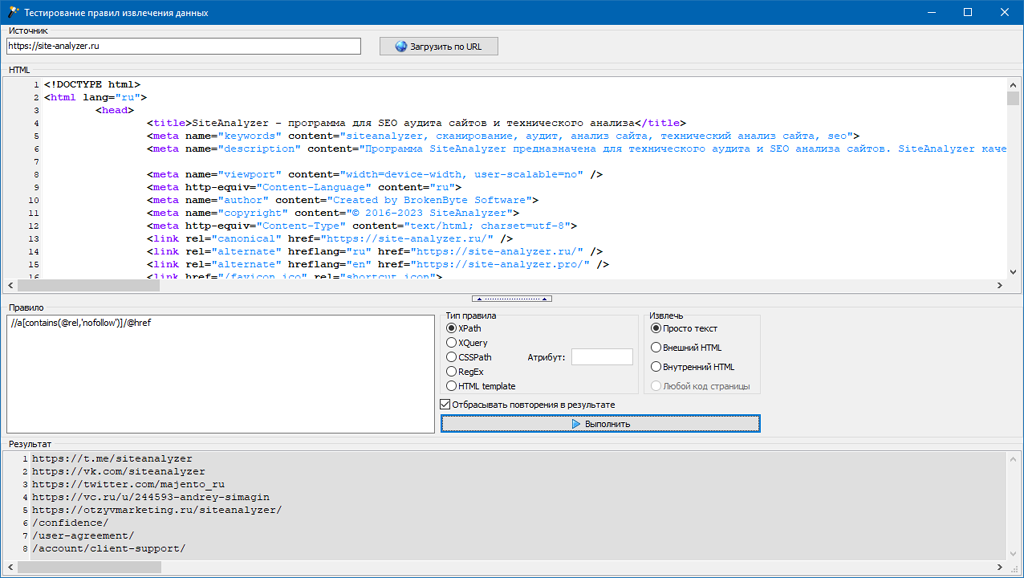Choose the Внутренний HTML extraction option
This screenshot has height=578, width=1024.
692,367
